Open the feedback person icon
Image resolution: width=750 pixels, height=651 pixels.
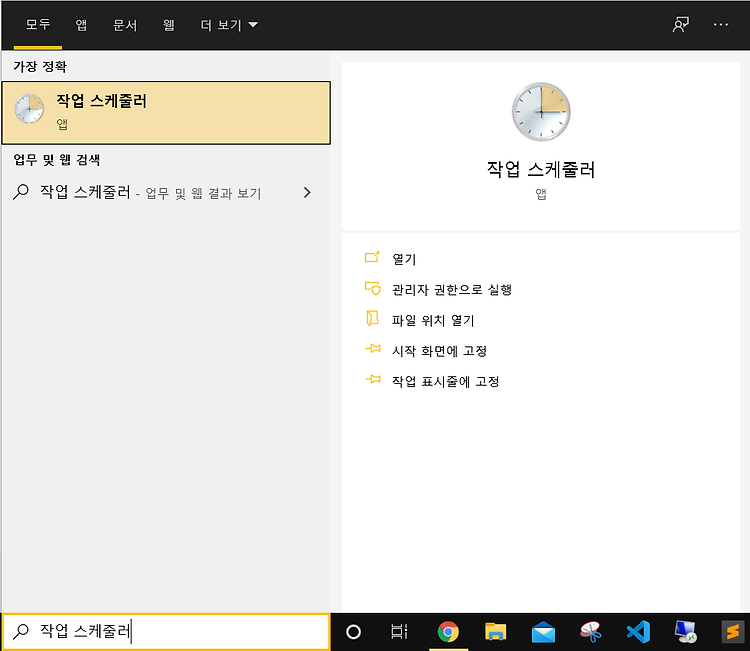point(680,24)
